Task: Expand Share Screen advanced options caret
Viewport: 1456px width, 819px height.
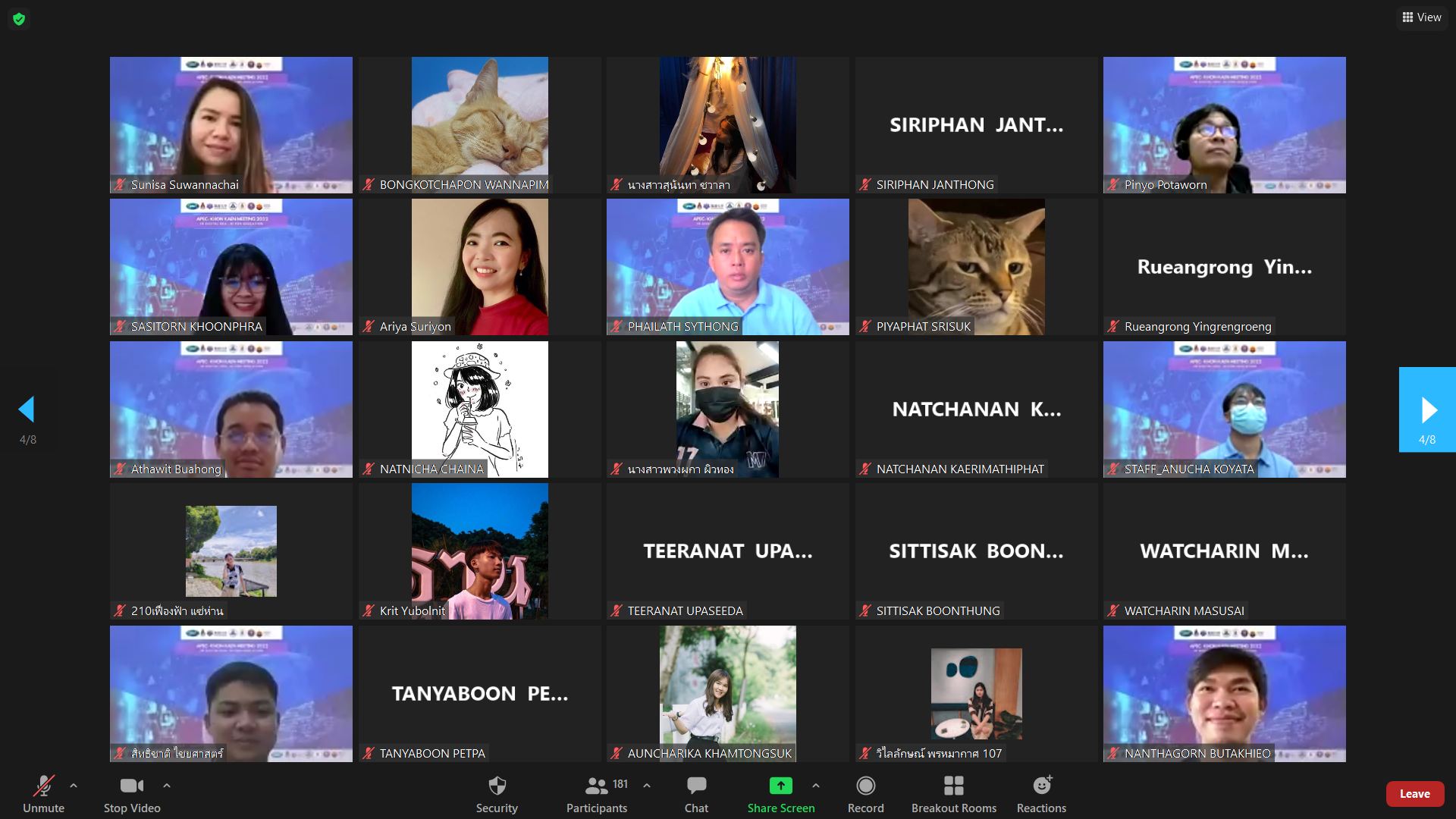Action: [816, 786]
